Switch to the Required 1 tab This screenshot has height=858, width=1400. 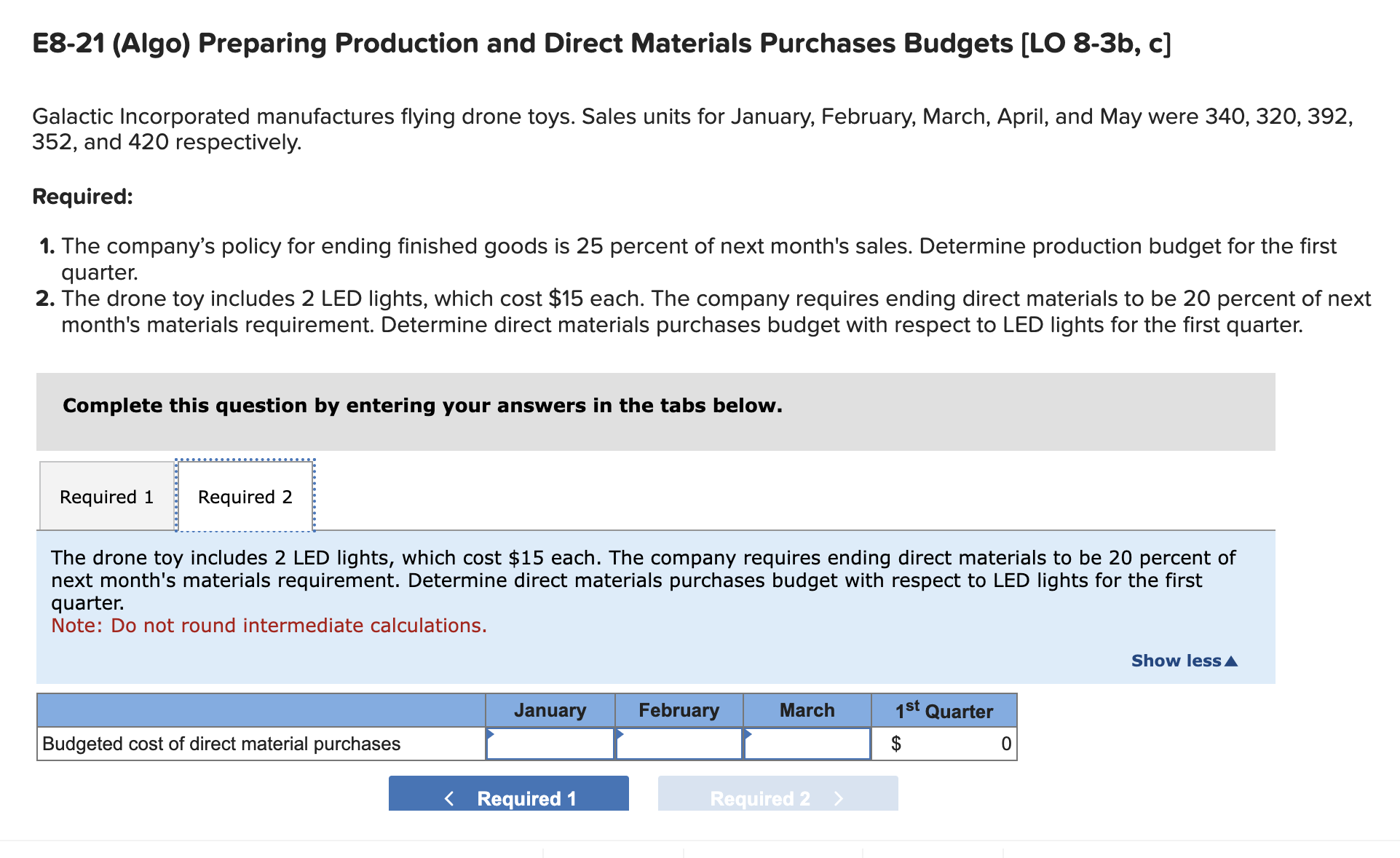point(106,497)
